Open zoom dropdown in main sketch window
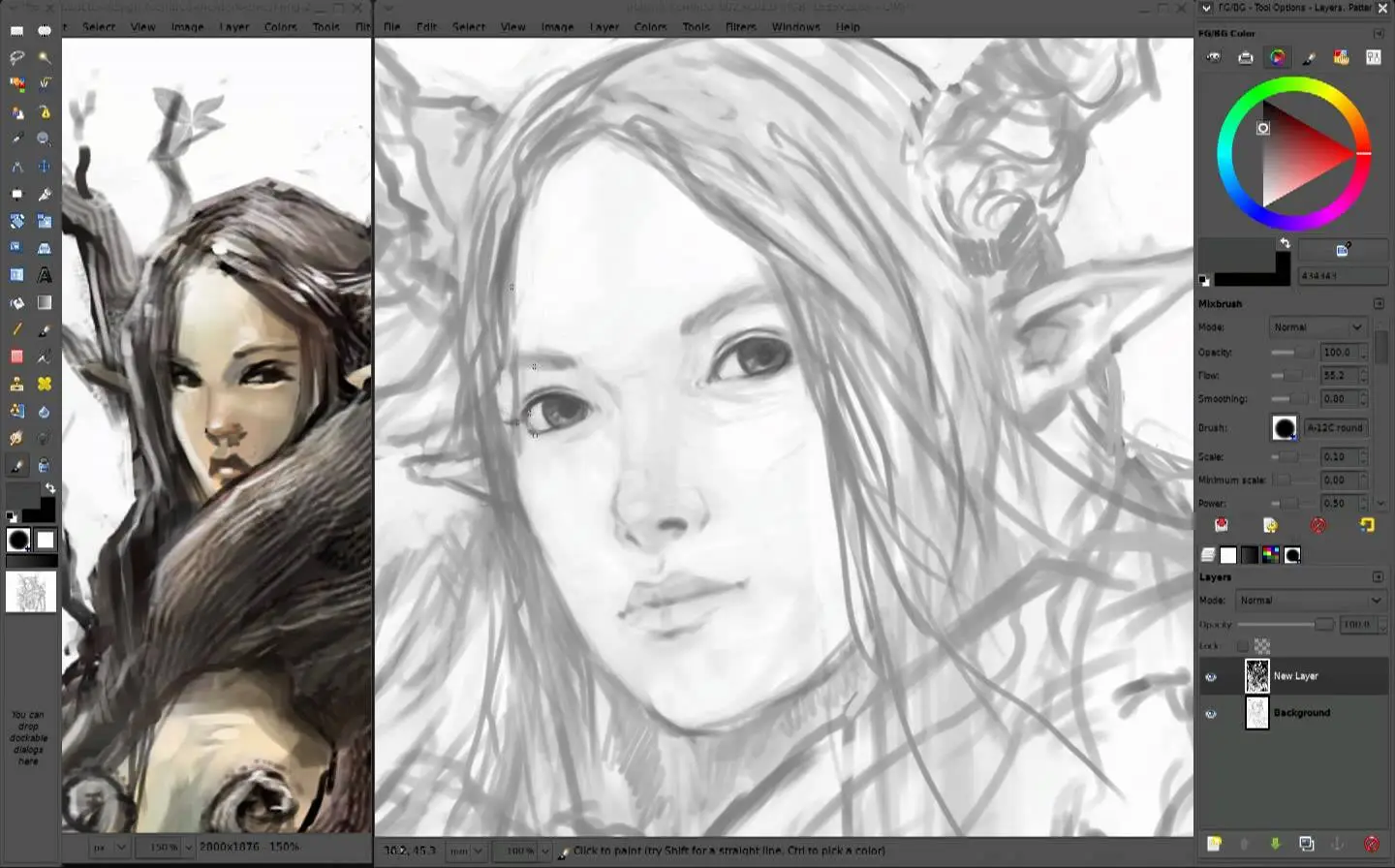This screenshot has width=1395, height=868. 545,851
